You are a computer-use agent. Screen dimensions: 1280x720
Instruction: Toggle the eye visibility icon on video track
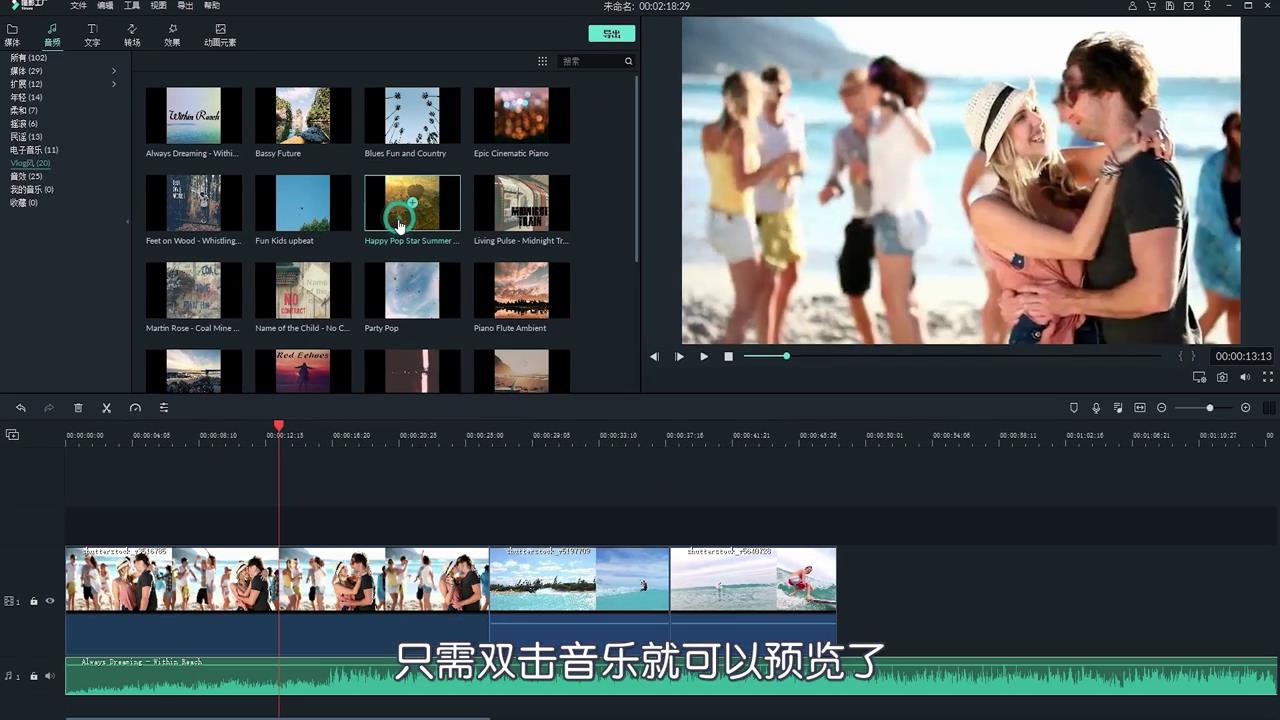point(52,601)
